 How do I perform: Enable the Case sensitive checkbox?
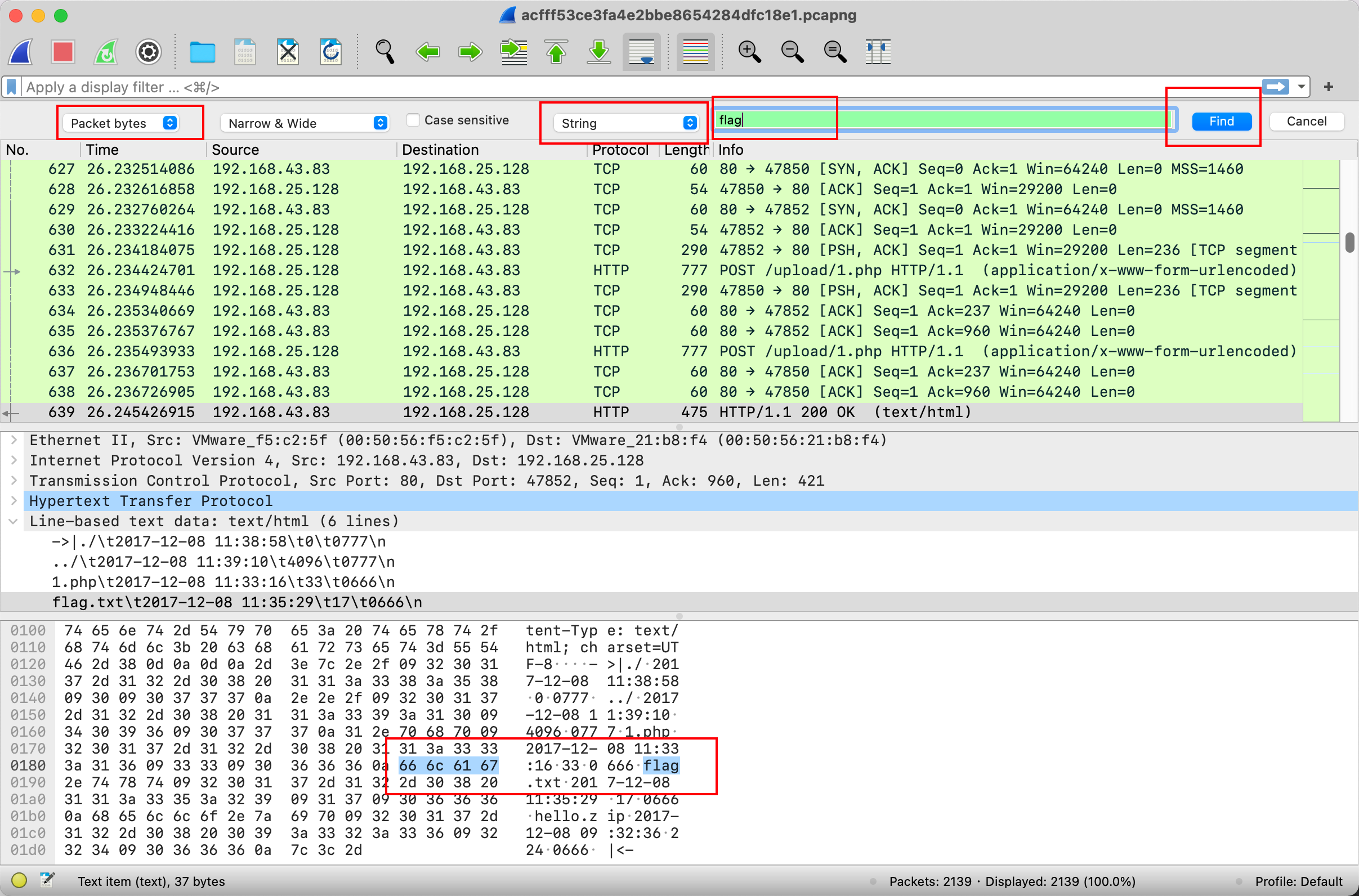413,120
